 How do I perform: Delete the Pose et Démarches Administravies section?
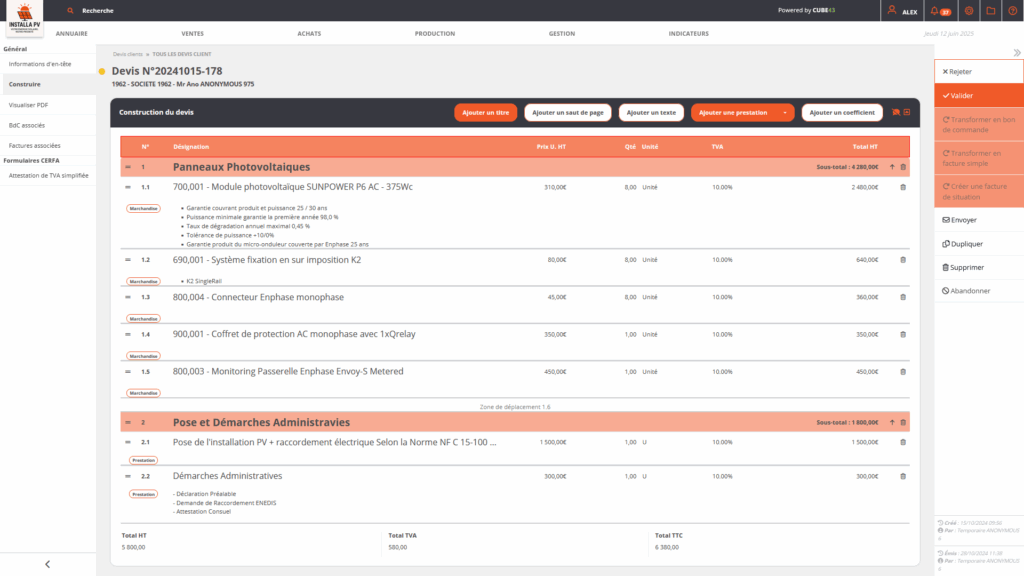click(x=903, y=423)
